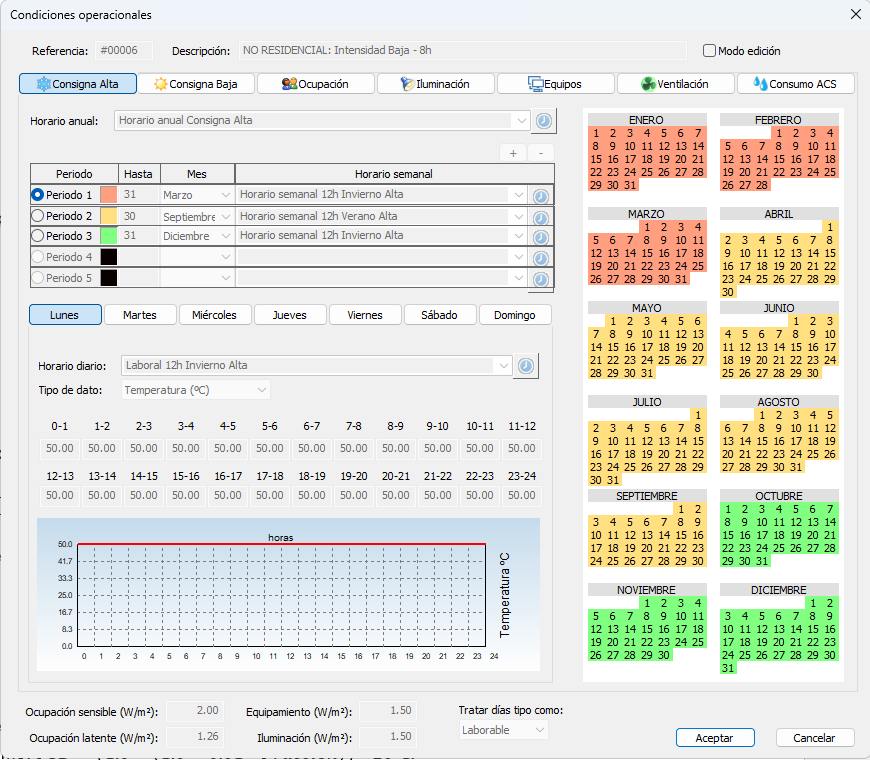
Task: Remove a period with the minus button
Action: [541, 153]
